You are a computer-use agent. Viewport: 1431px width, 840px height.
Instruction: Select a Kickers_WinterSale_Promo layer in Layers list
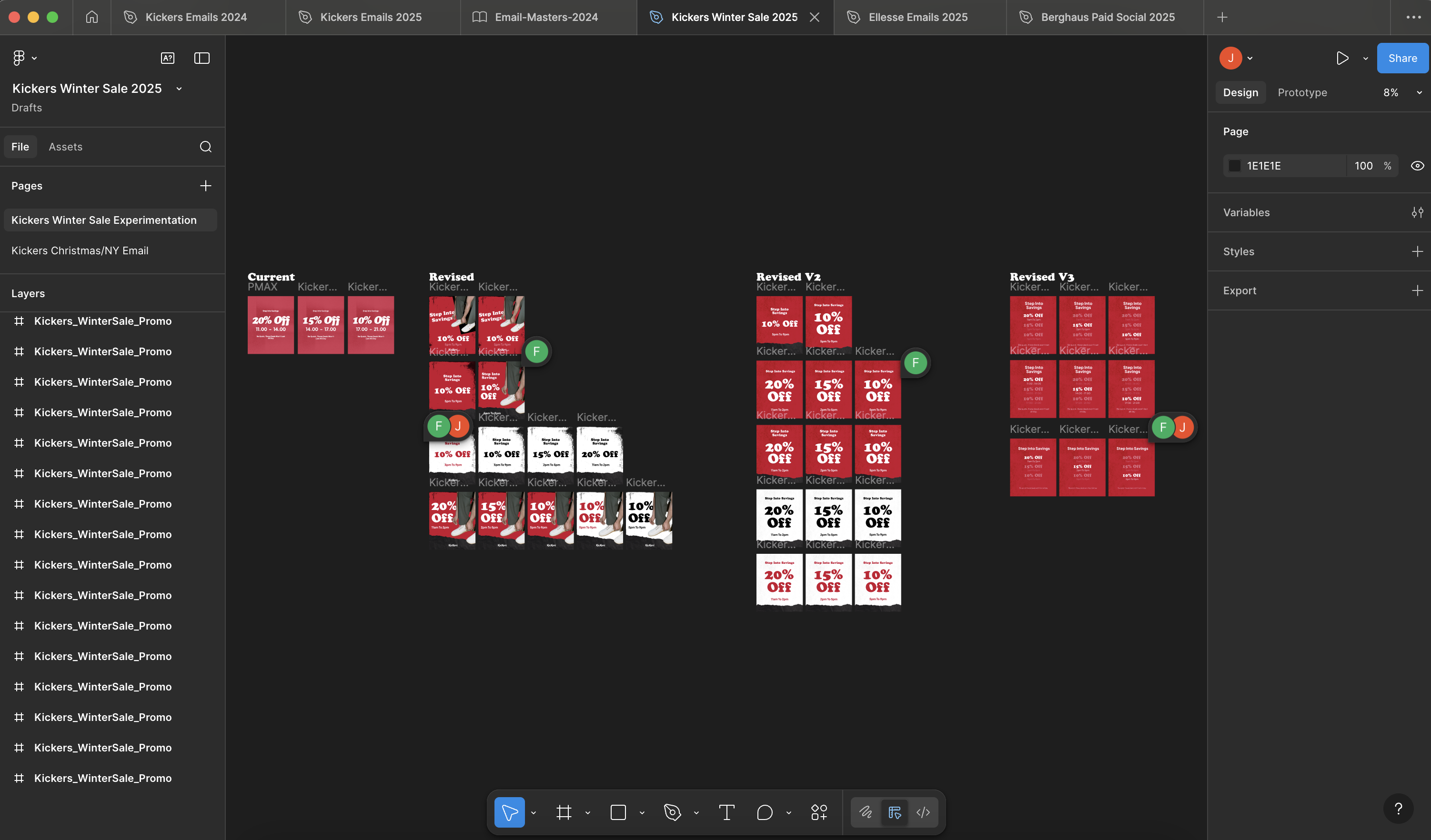[102, 320]
